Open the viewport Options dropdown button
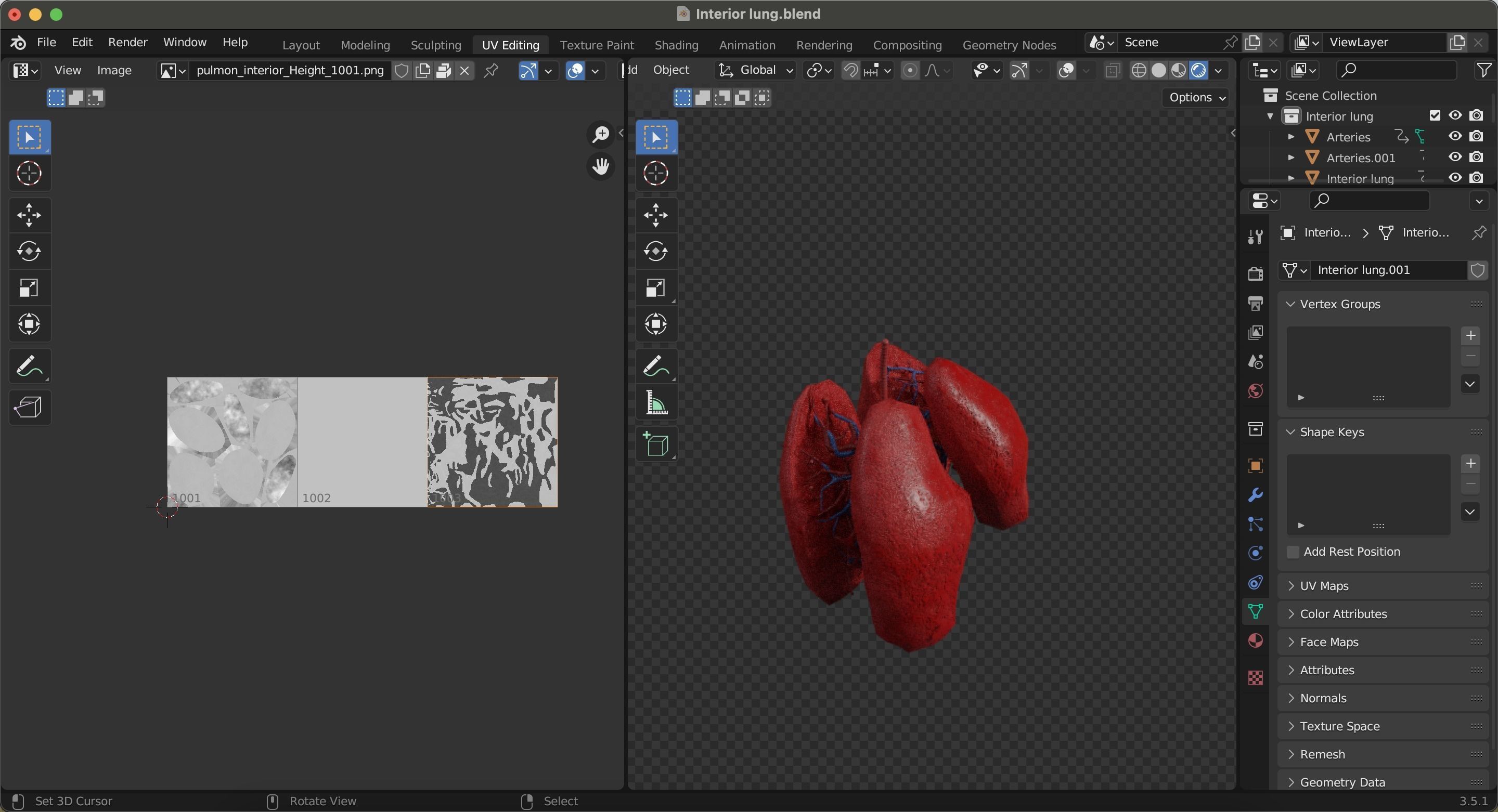This screenshot has height=812, width=1498. coord(1197,98)
